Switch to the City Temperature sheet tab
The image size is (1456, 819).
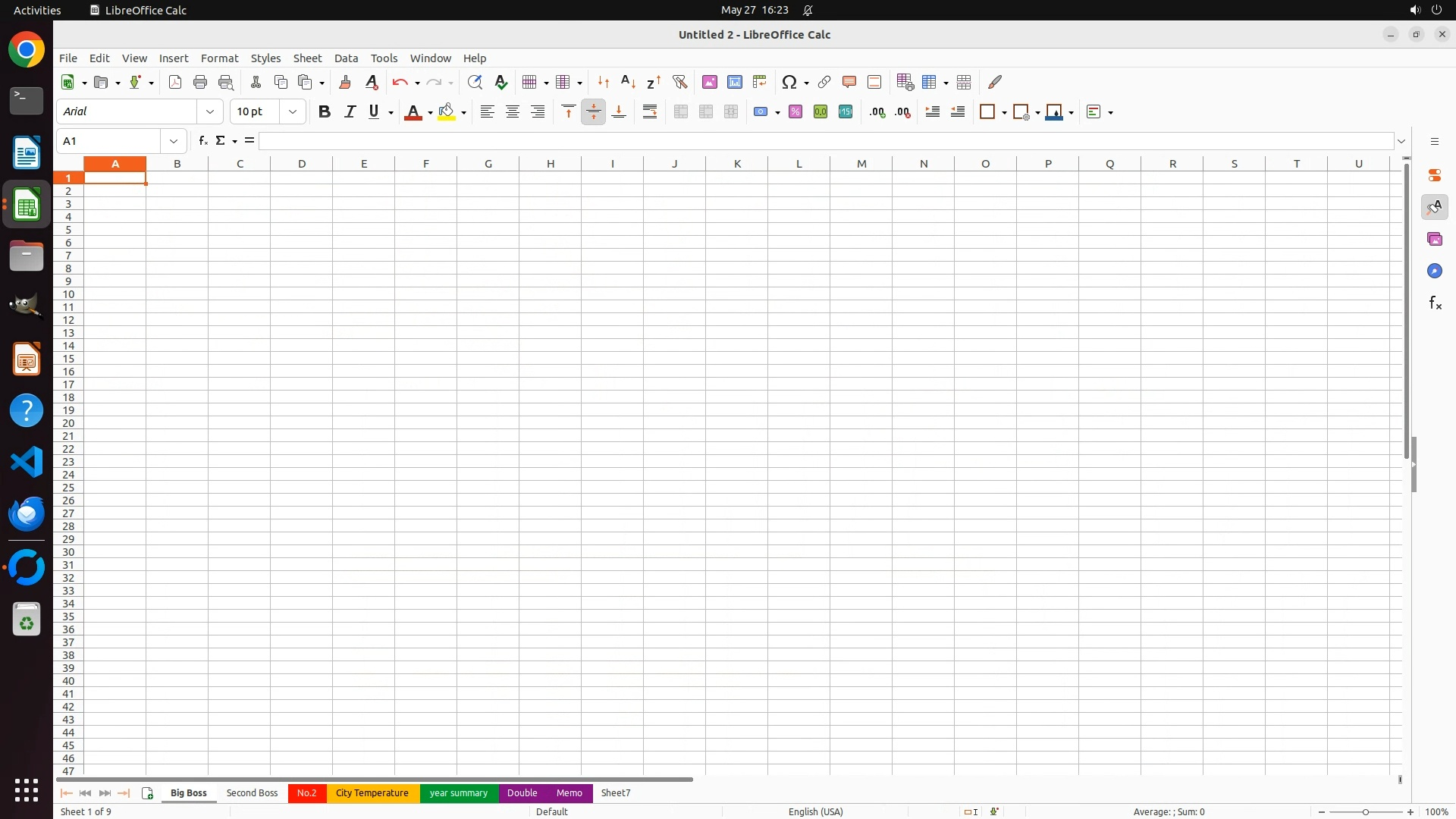(372, 793)
